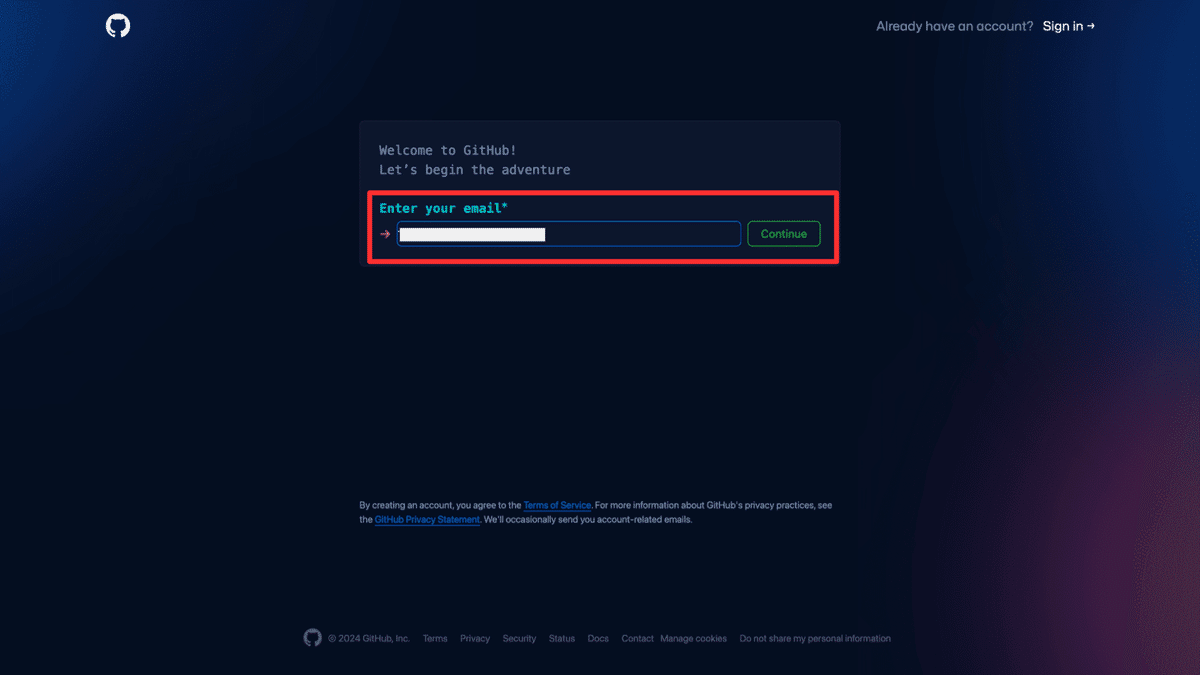Open the footer Privacy link
This screenshot has width=1200, height=675.
pyautogui.click(x=475, y=639)
